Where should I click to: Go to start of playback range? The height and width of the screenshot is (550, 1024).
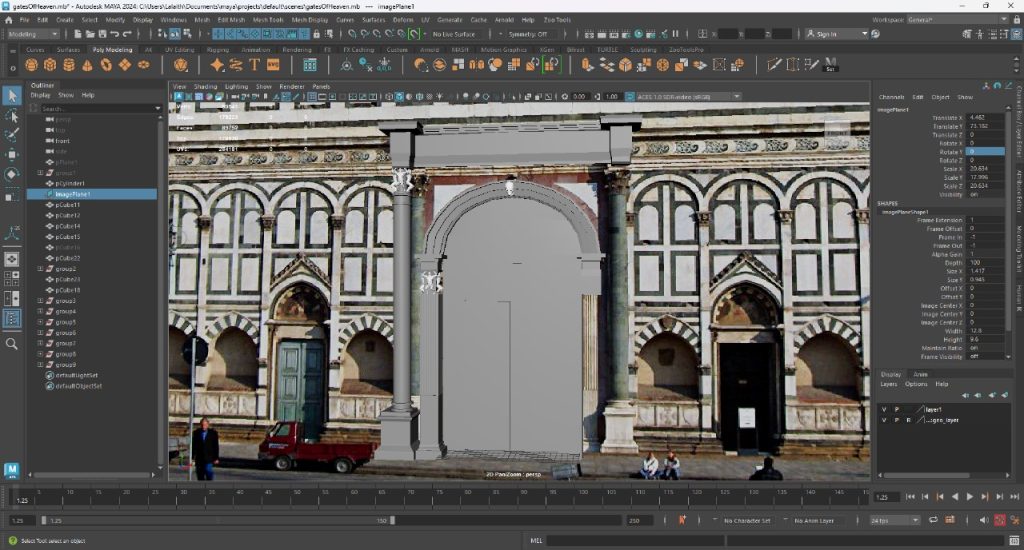tap(910, 497)
